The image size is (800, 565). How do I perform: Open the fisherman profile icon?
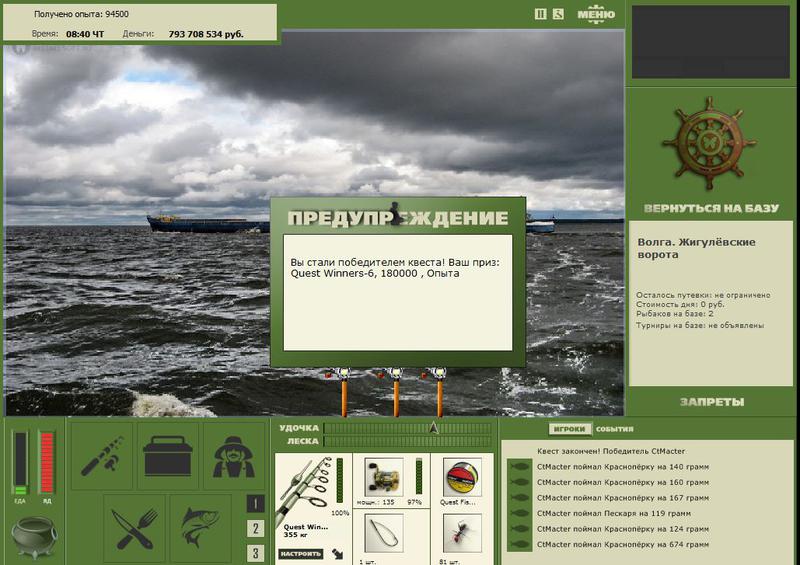pyautogui.click(x=234, y=456)
